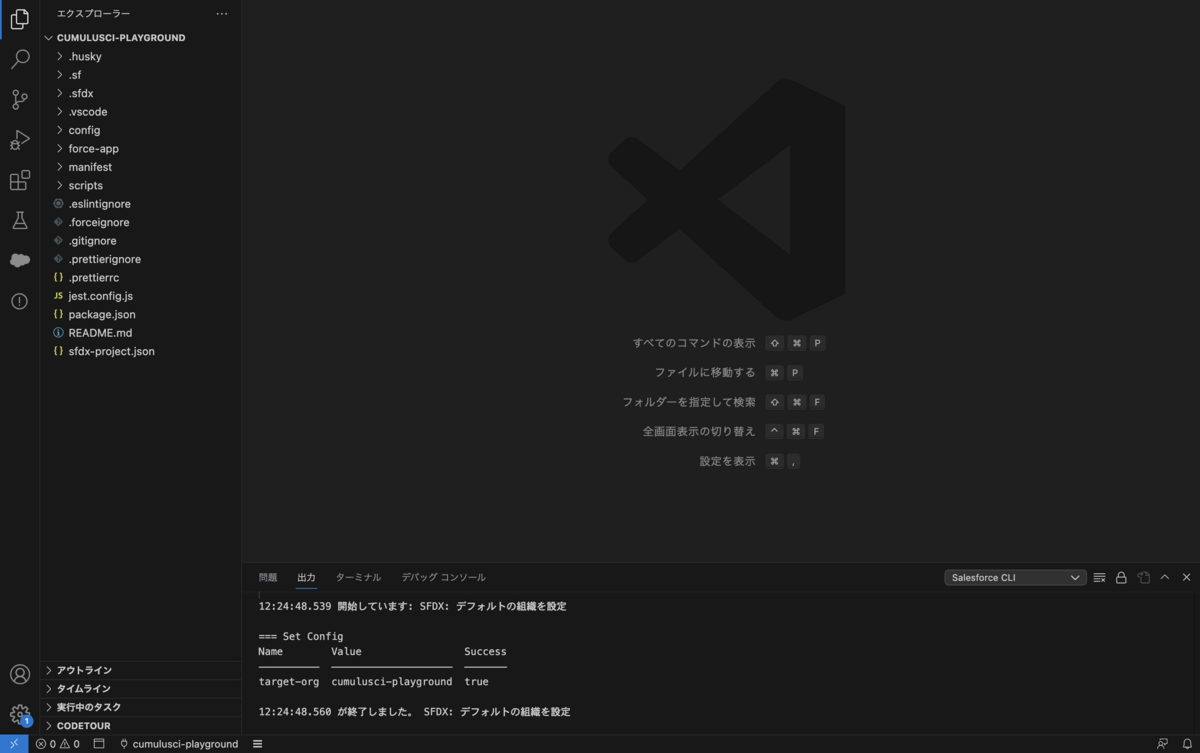
Task: Click the すべてのコマンドの表示 shortcut hint
Action: (x=694, y=343)
